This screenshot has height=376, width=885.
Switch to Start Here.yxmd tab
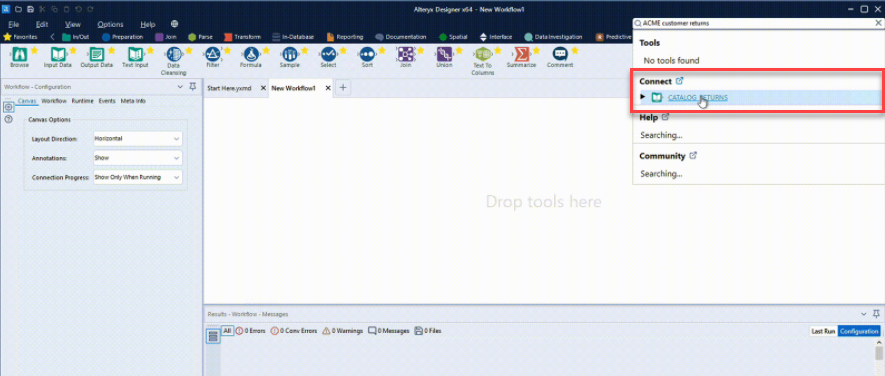pyautogui.click(x=229, y=88)
